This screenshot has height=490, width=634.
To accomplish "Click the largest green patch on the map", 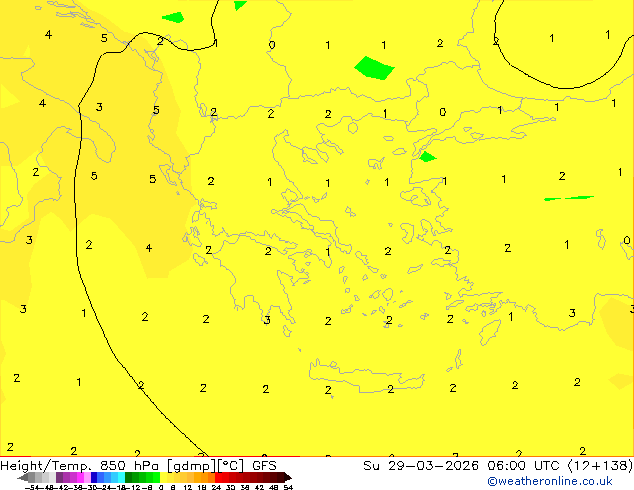I will pos(374,68).
